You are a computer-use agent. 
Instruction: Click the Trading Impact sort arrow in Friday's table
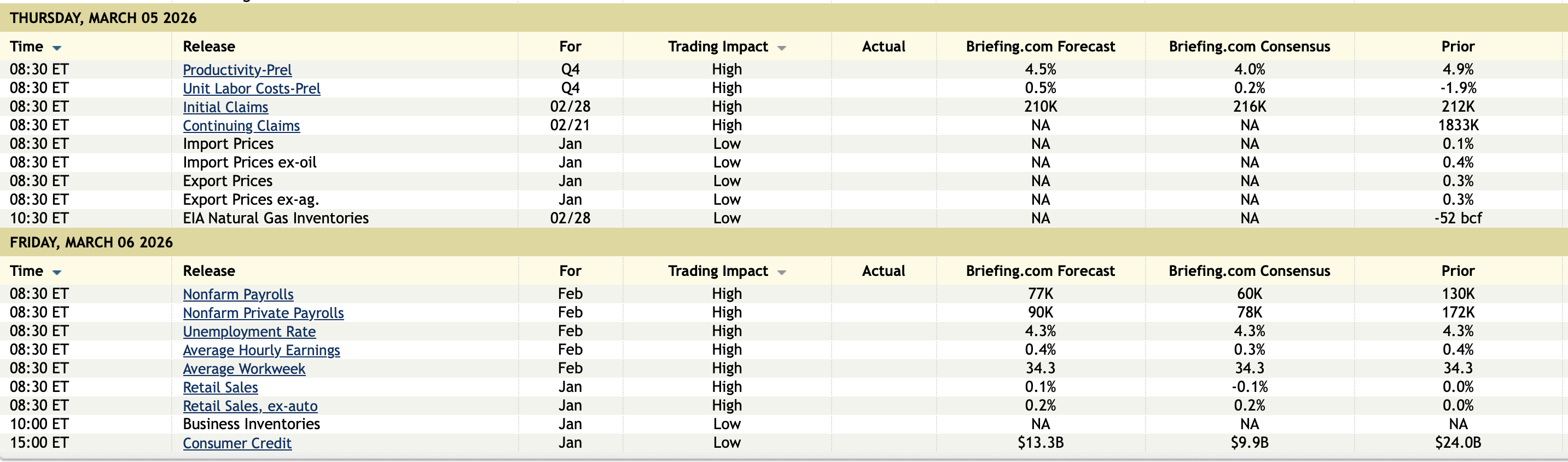[782, 272]
